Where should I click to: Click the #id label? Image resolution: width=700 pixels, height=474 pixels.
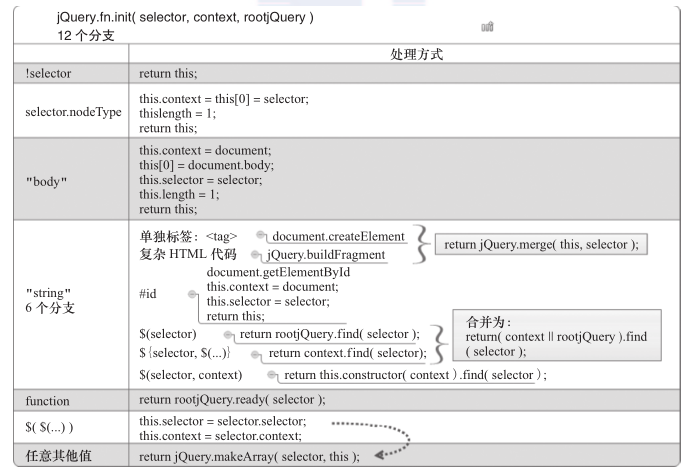(x=148, y=294)
